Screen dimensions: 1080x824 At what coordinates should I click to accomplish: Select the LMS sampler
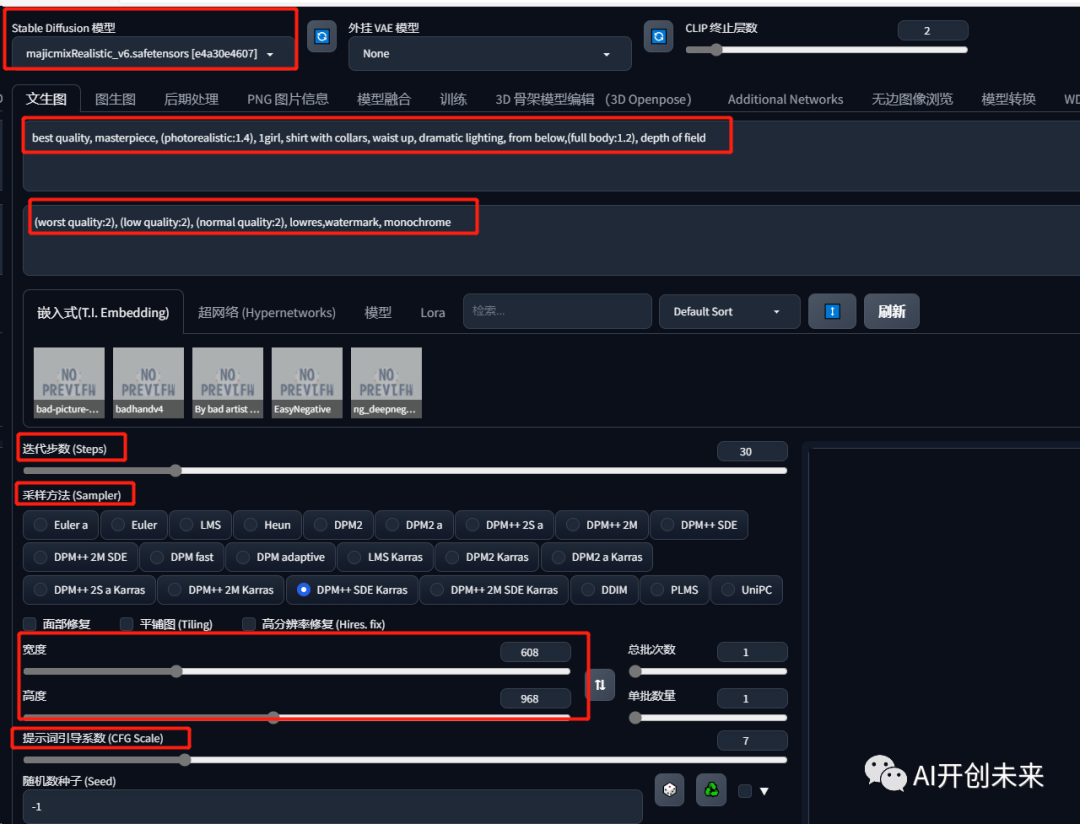click(x=200, y=525)
